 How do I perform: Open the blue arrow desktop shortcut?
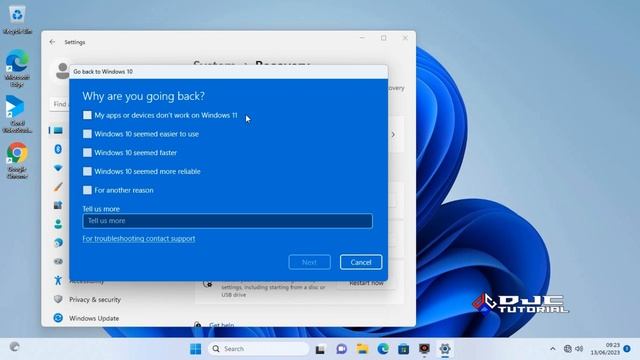tap(17, 114)
